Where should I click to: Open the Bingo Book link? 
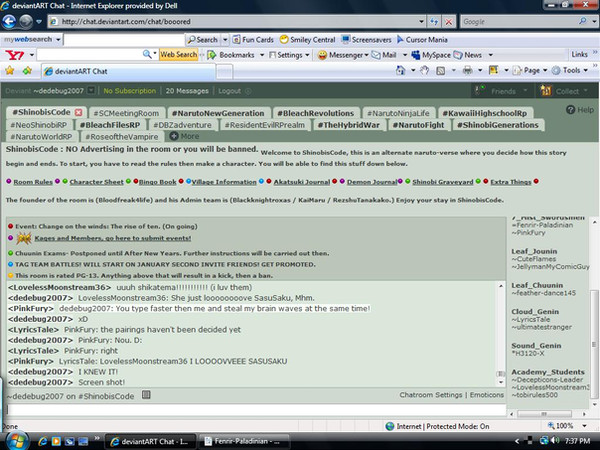[158, 182]
